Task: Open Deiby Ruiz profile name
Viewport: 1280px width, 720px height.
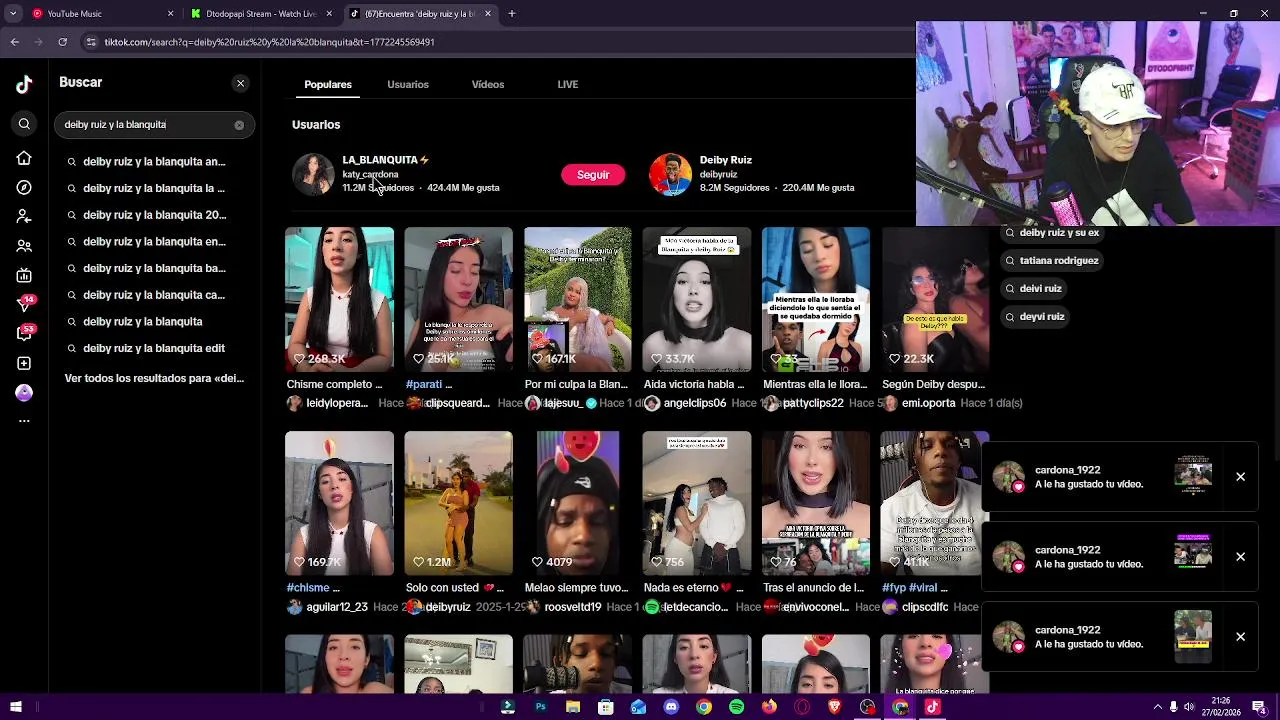Action: click(726, 160)
